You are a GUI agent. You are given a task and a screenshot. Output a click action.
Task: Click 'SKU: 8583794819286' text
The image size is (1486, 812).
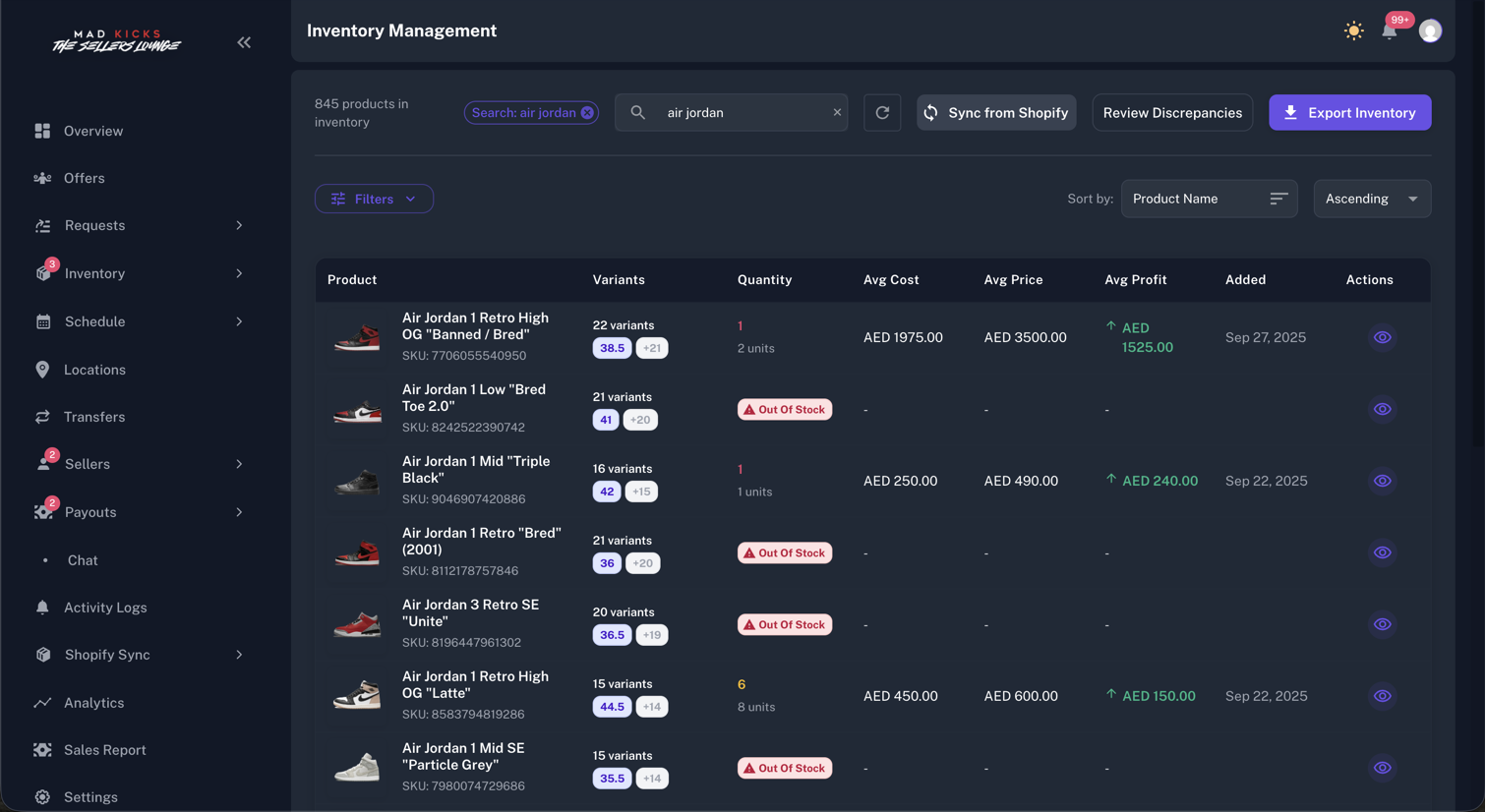[463, 715]
